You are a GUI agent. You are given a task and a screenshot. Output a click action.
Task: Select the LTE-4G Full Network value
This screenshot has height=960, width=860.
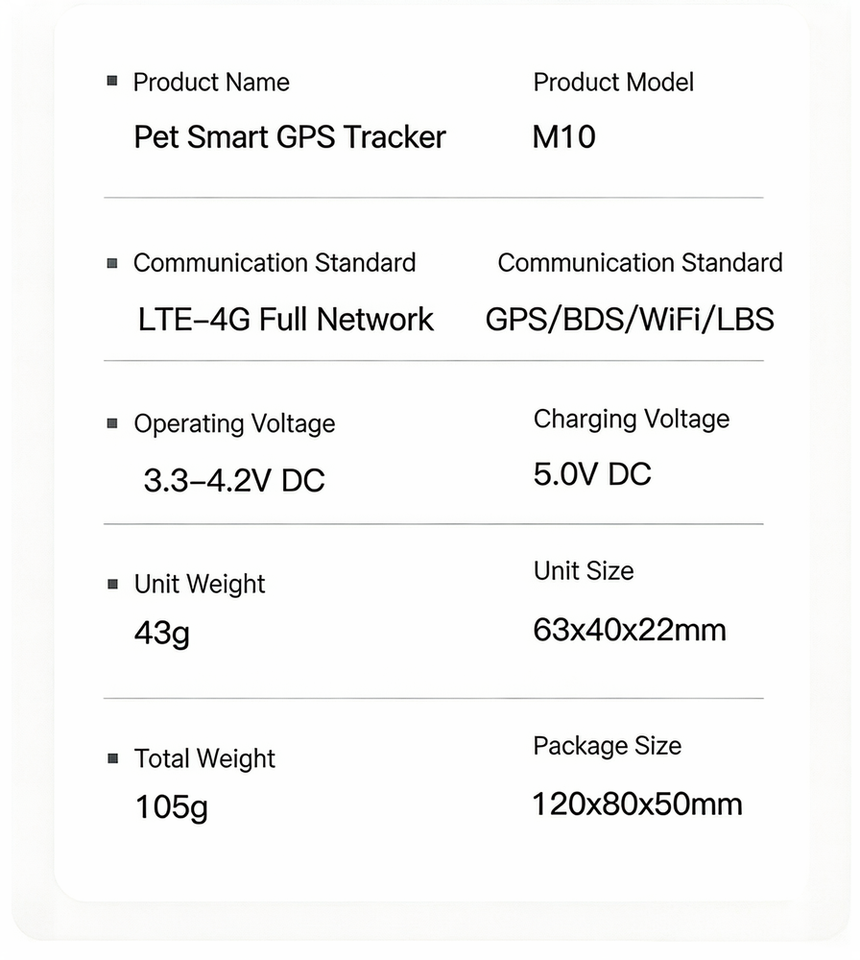click(x=286, y=319)
